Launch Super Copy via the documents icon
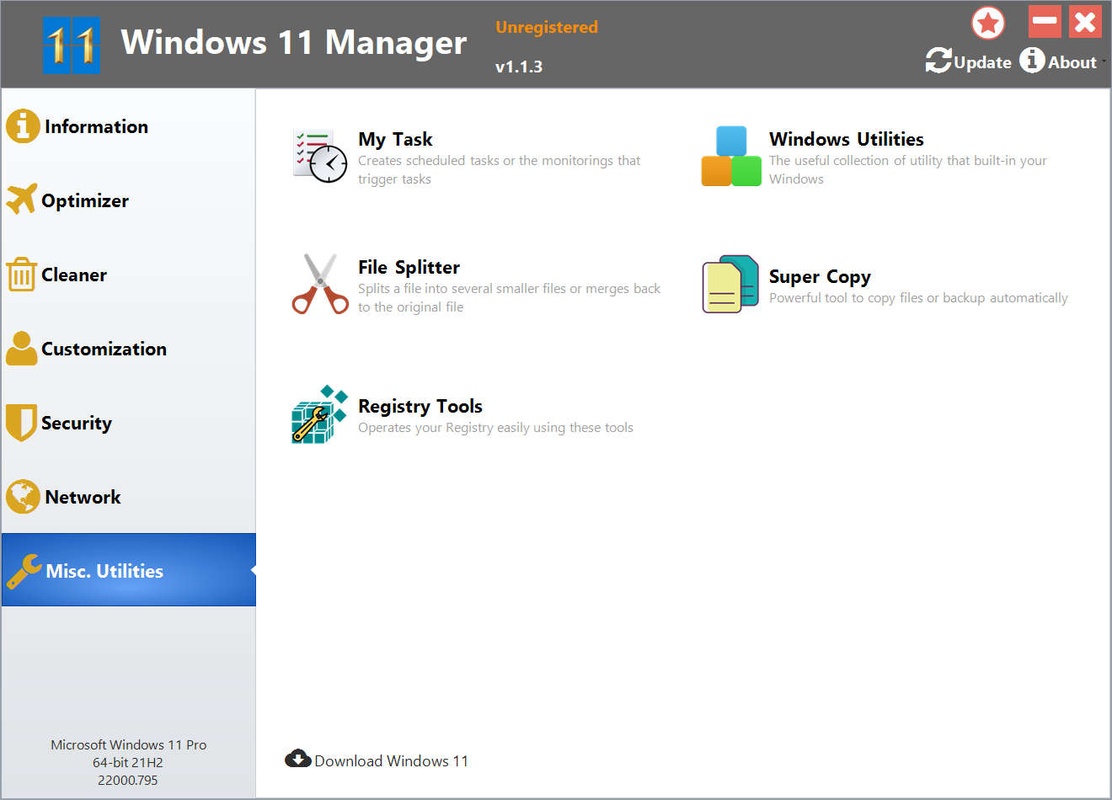 730,284
